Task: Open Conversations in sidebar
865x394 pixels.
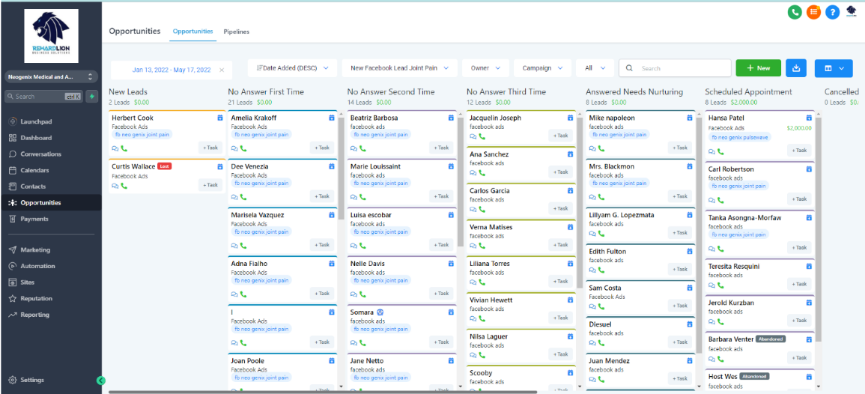Action: pos(41,154)
